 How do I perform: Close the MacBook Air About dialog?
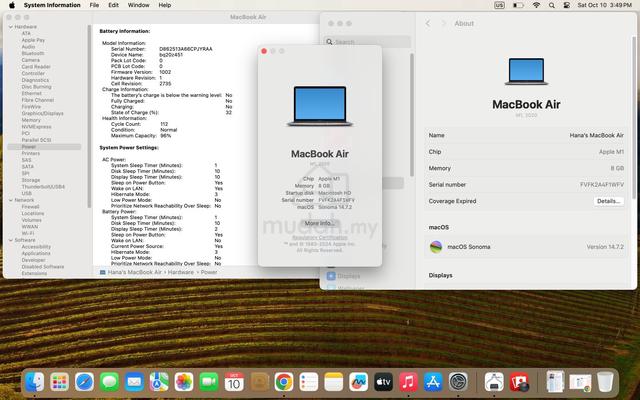pos(264,51)
